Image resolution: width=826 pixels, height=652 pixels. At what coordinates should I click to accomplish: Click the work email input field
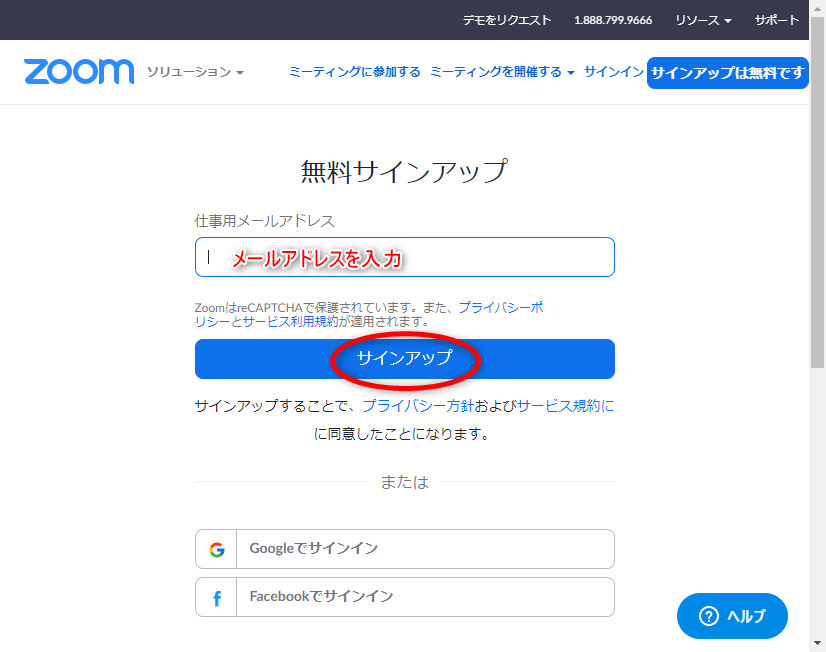click(x=405, y=257)
